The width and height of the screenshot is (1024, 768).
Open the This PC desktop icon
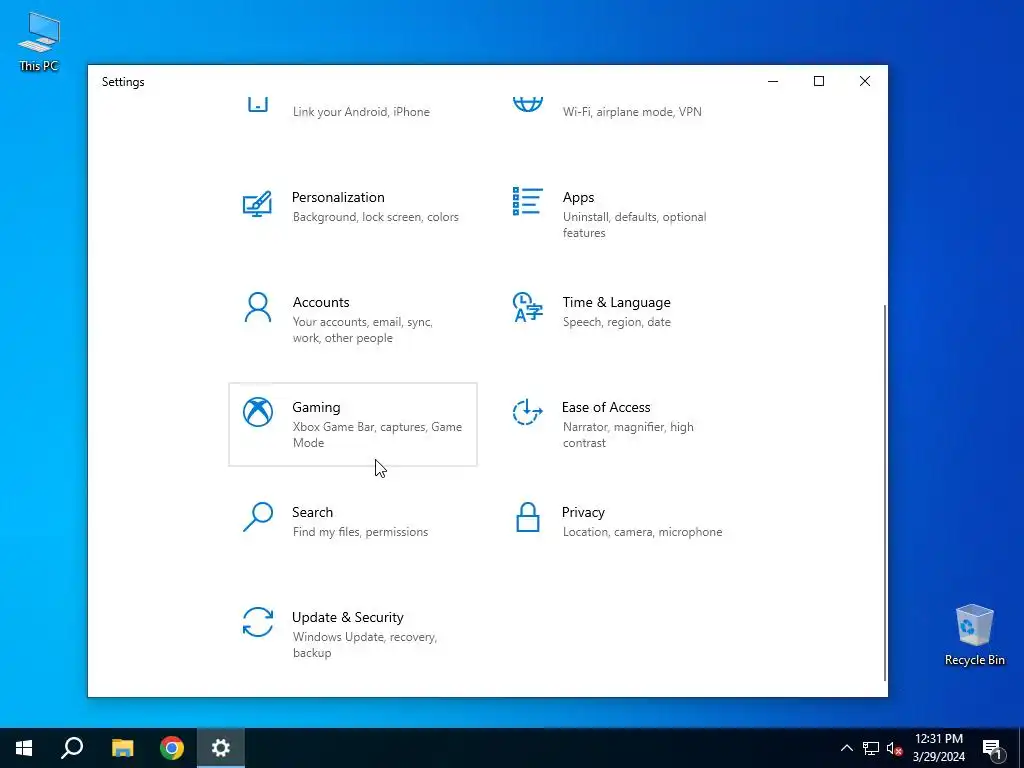point(39,42)
